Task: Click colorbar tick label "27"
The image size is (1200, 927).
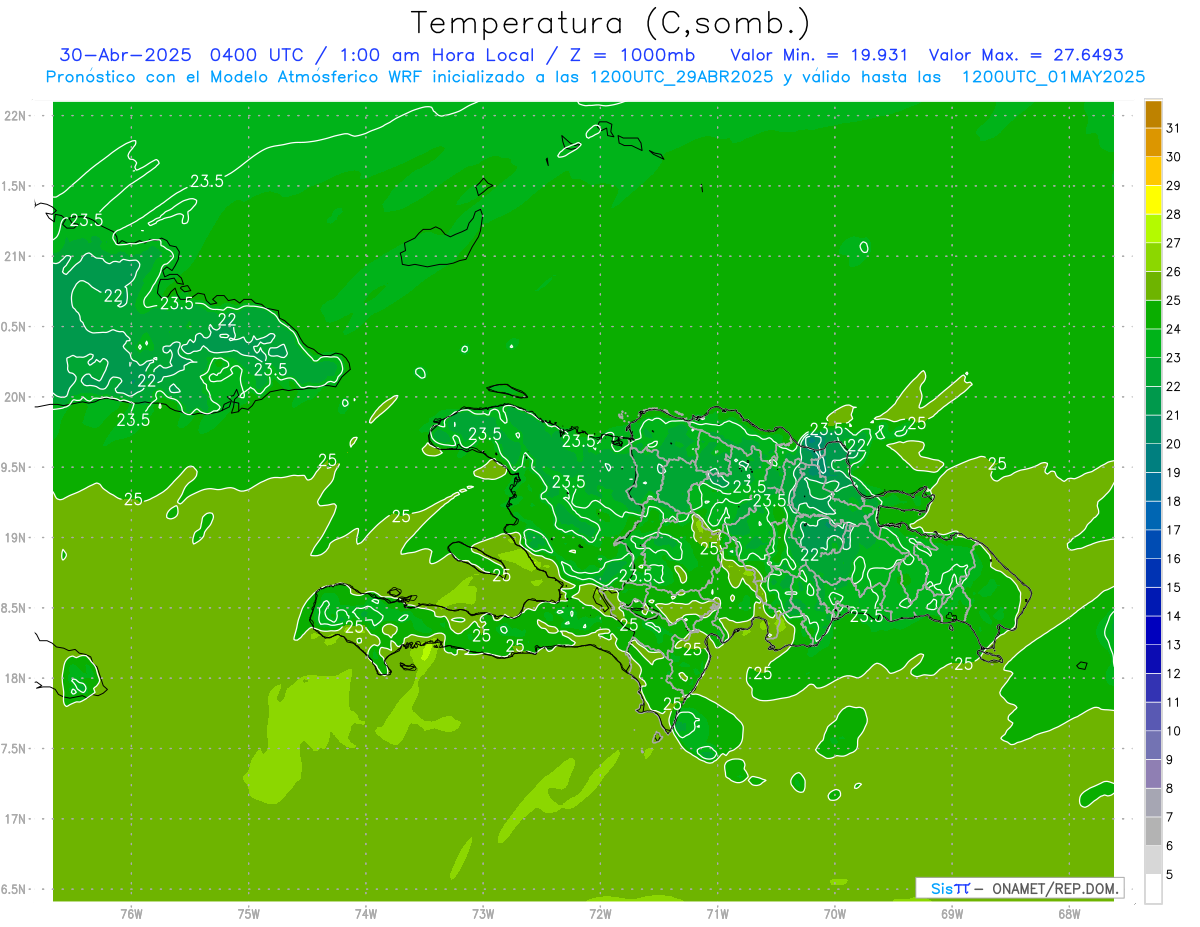Action: 1174,243
